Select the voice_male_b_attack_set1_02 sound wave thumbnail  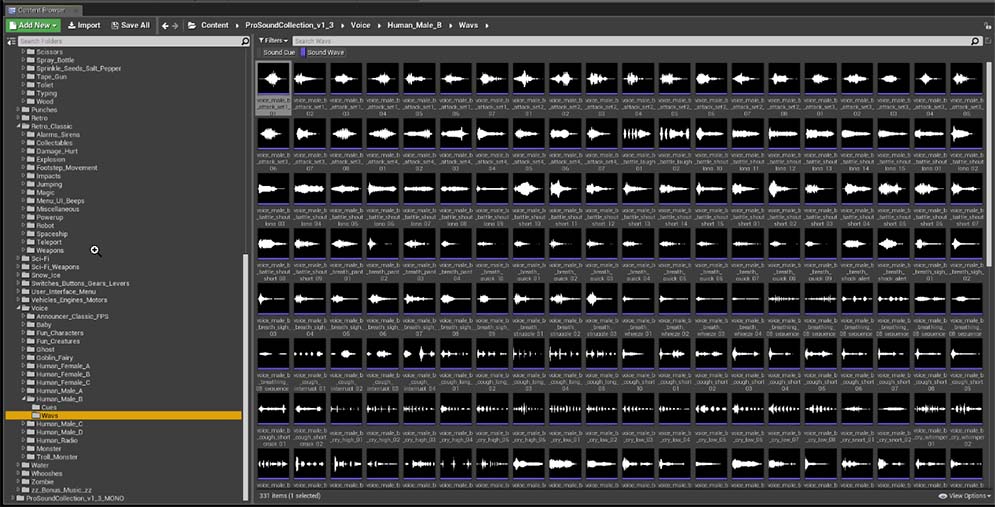[x=310, y=79]
